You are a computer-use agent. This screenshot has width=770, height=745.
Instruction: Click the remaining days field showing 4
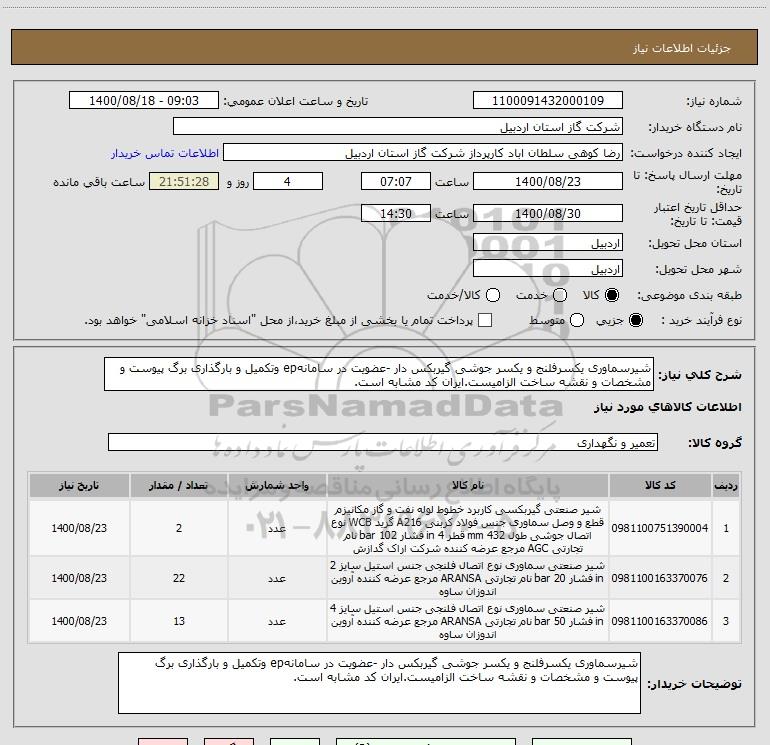tap(288, 181)
